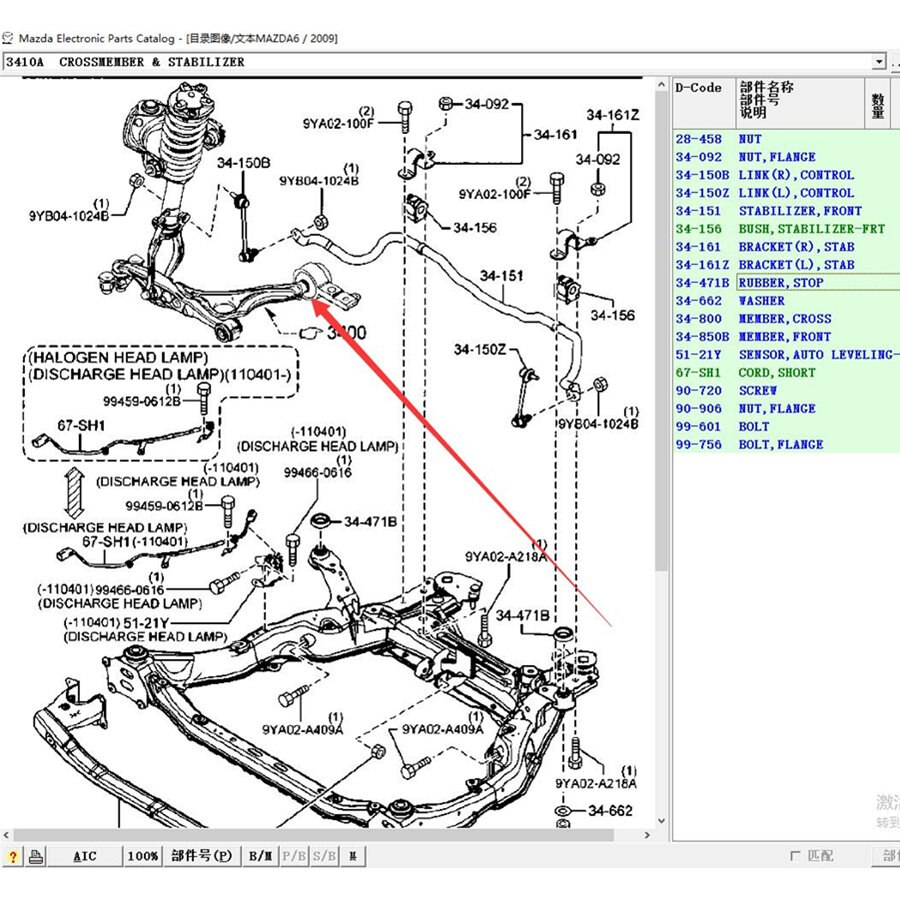Click the printer icon in bottom toolbar

tap(36, 856)
